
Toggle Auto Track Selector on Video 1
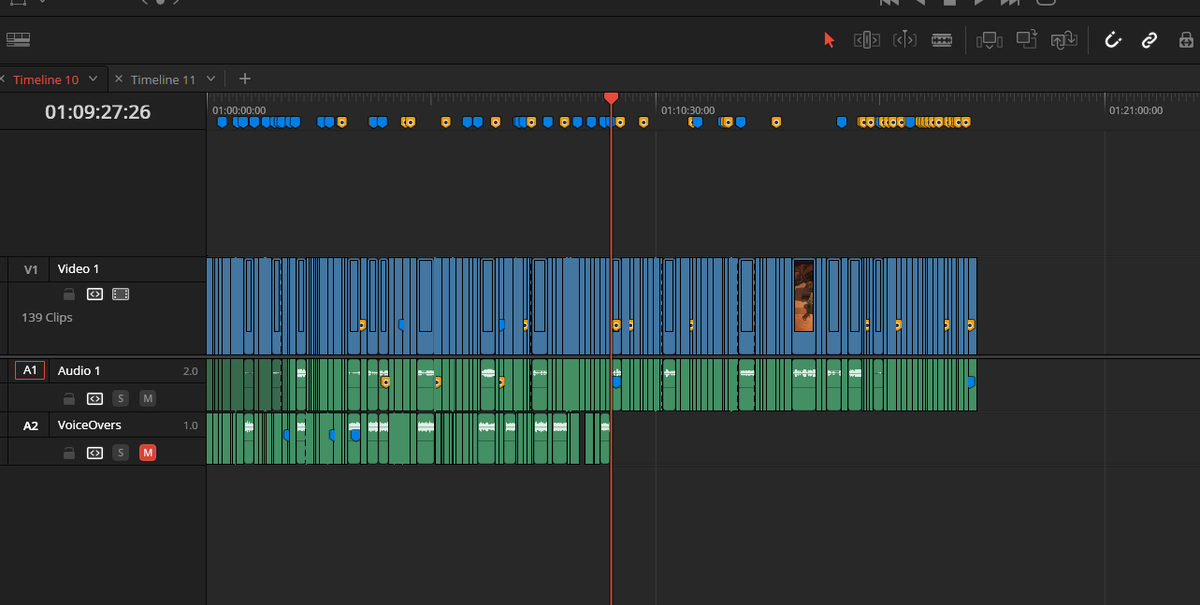click(x=94, y=294)
